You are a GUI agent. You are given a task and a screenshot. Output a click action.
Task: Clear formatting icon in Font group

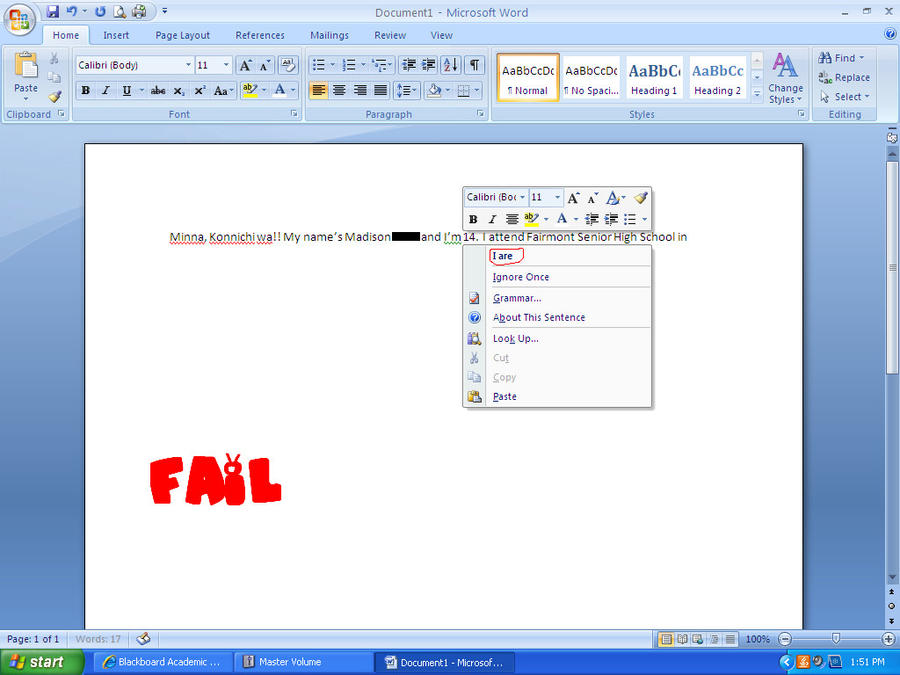(289, 65)
